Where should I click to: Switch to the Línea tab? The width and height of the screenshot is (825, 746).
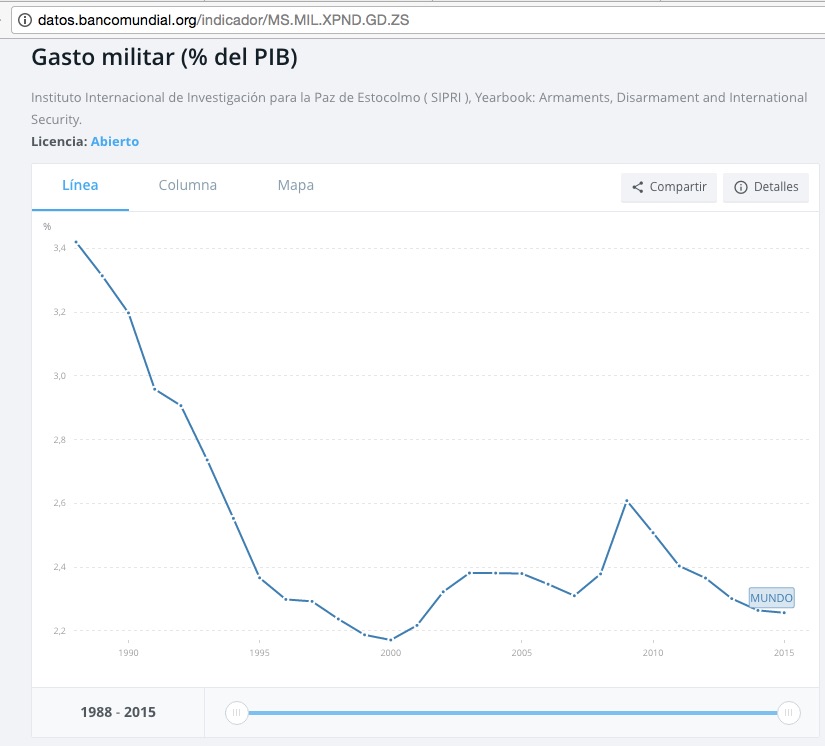80,185
